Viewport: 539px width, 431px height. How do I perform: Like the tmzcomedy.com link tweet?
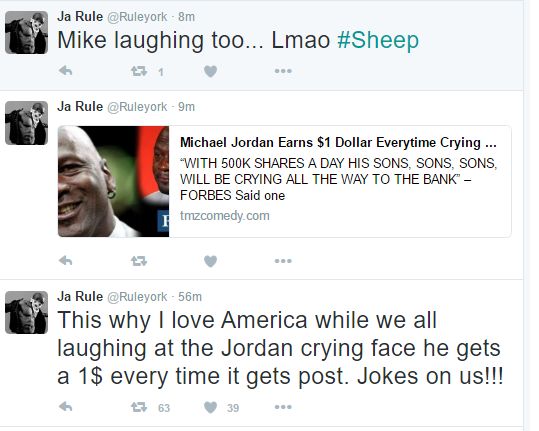pos(210,261)
